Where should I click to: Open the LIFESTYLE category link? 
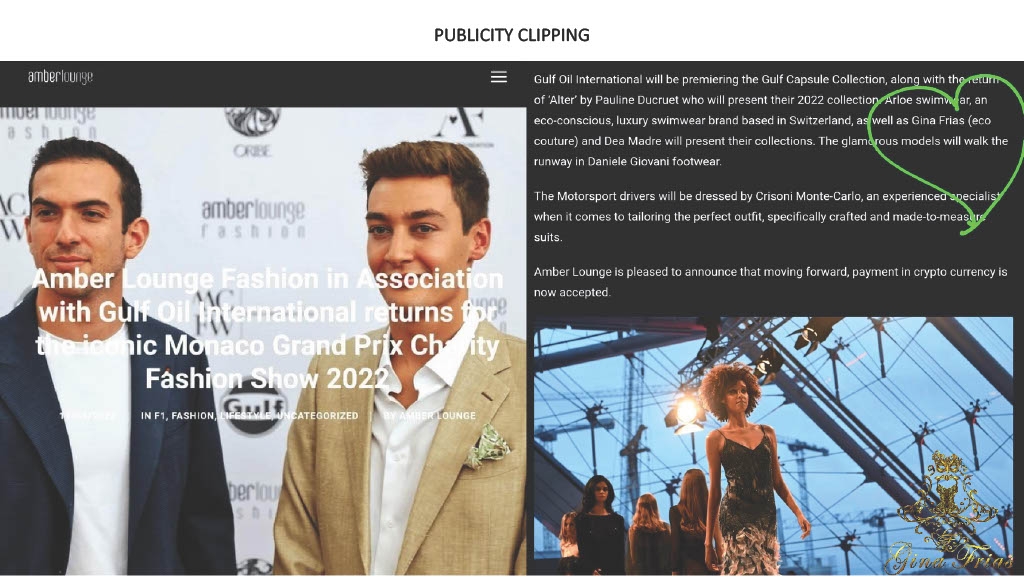(246, 416)
